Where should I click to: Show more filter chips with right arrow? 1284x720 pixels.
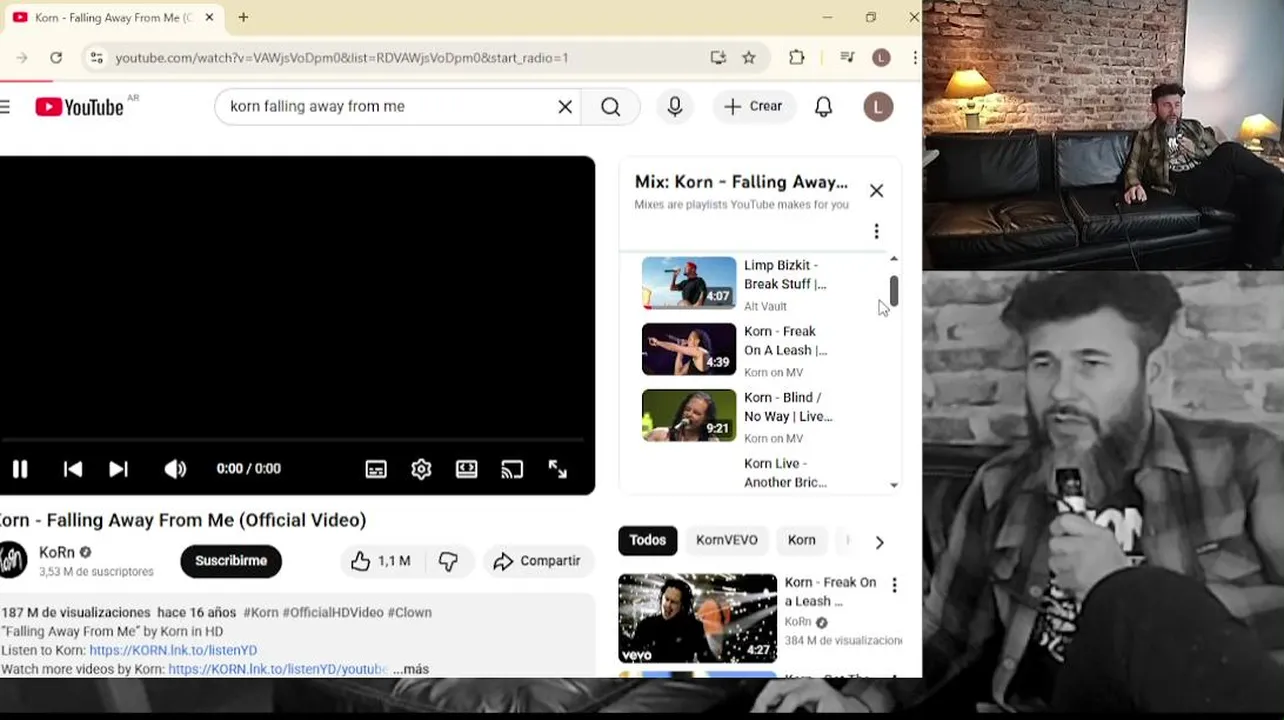coord(879,542)
